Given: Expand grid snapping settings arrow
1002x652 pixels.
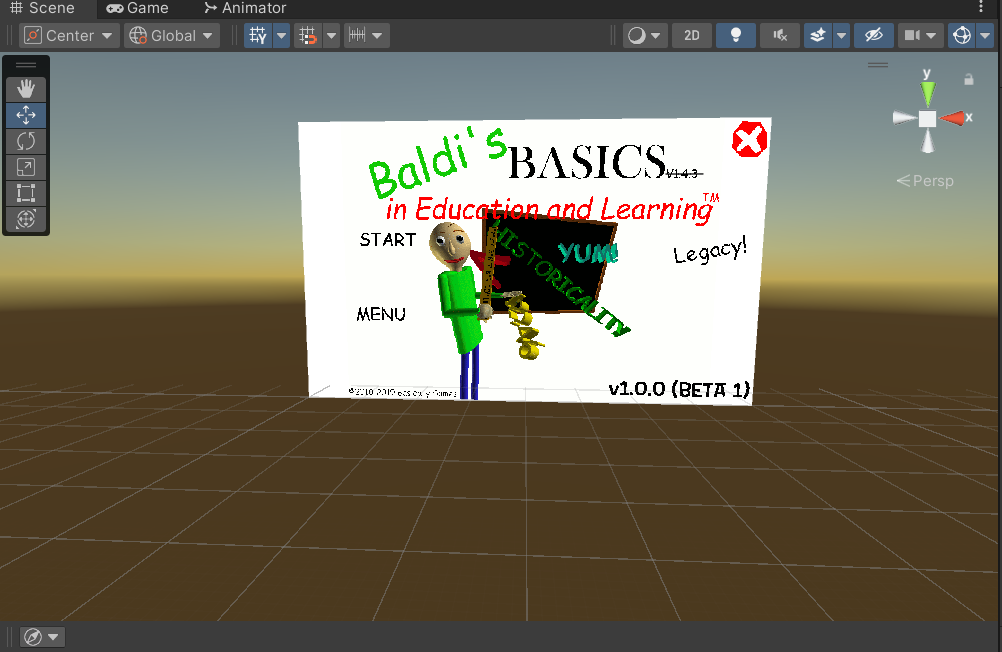Looking at the screenshot, I should pyautogui.click(x=331, y=36).
